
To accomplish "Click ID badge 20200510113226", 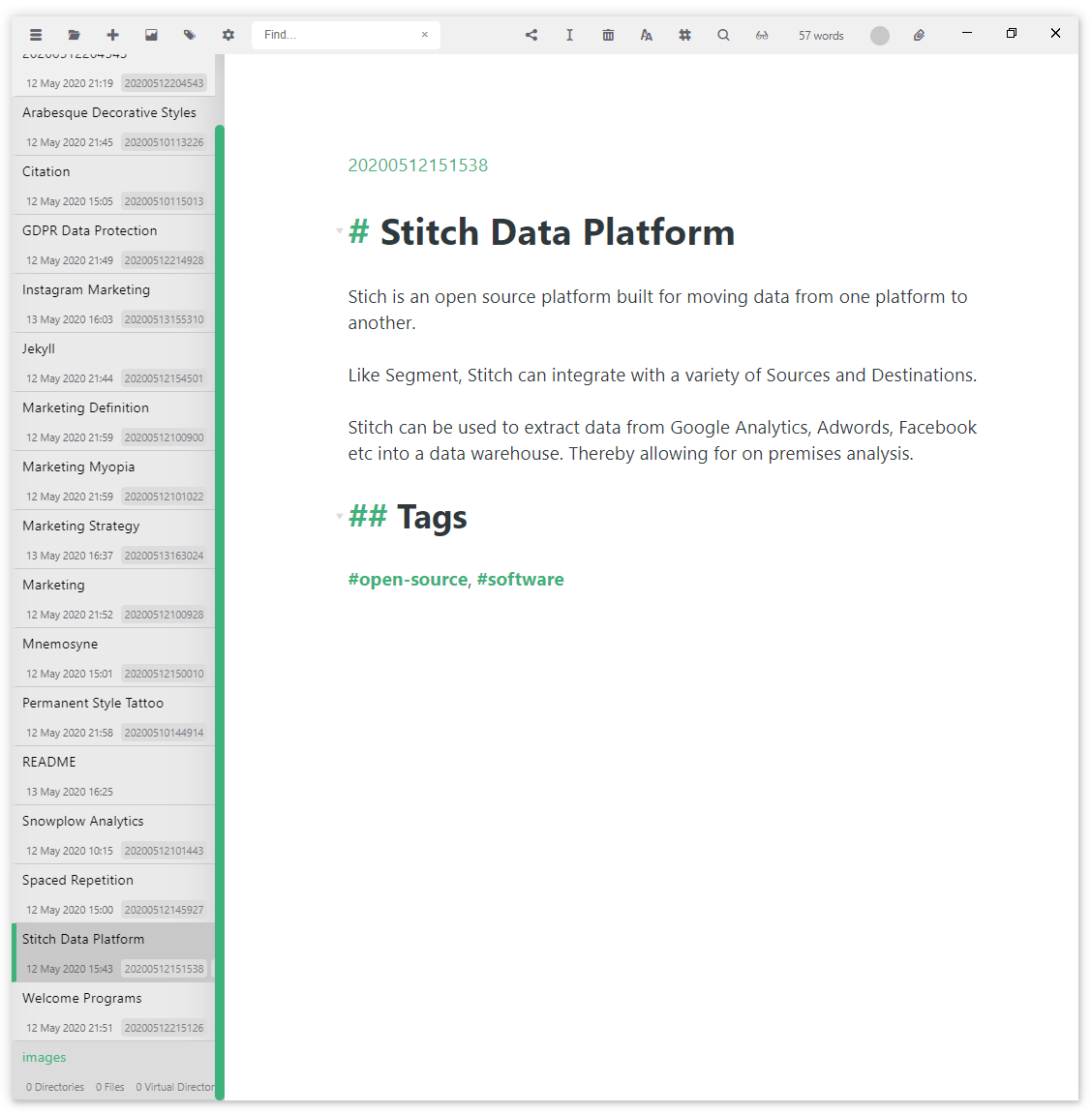I will coord(165,143).
